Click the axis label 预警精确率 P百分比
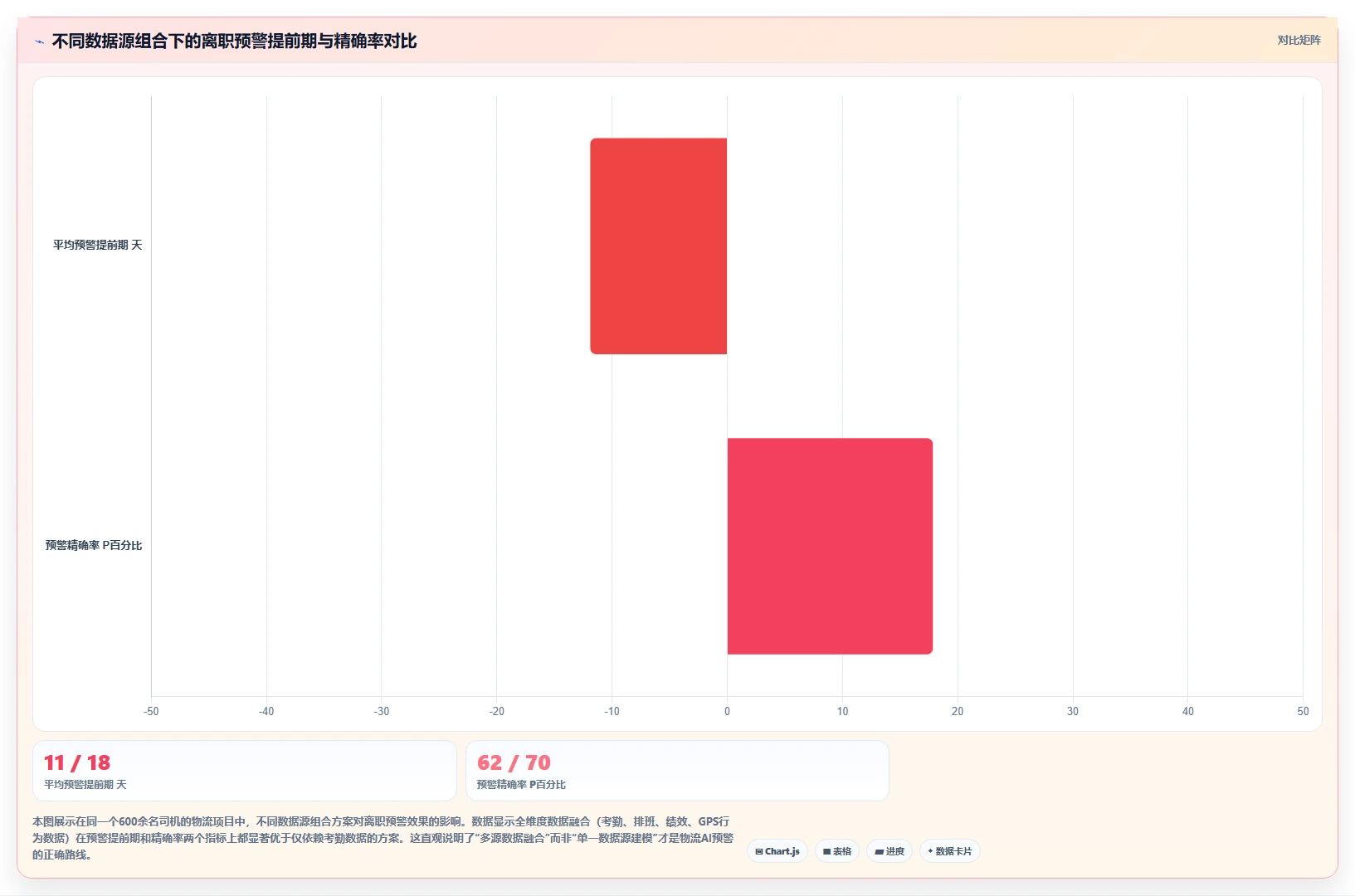This screenshot has height=896, width=1355. coord(94,545)
